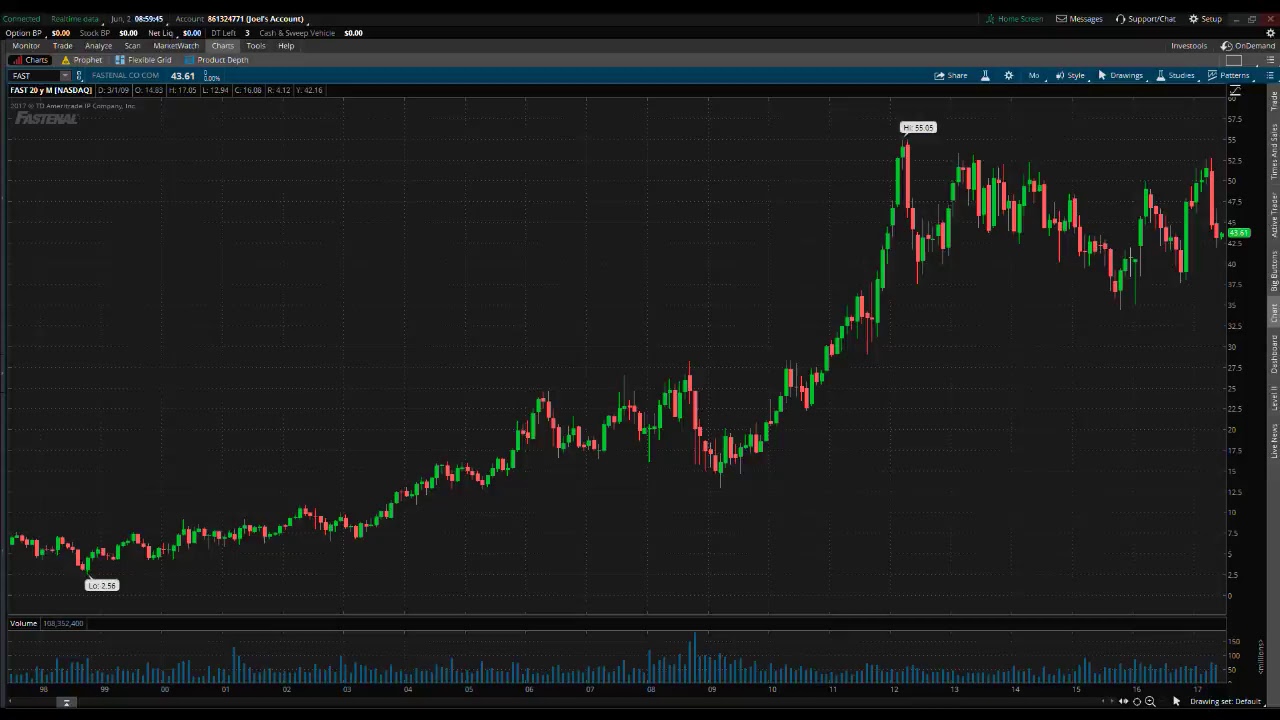Open chart settings gear in chart toolbar
This screenshot has width=1280, height=720.
pyautogui.click(x=1008, y=76)
